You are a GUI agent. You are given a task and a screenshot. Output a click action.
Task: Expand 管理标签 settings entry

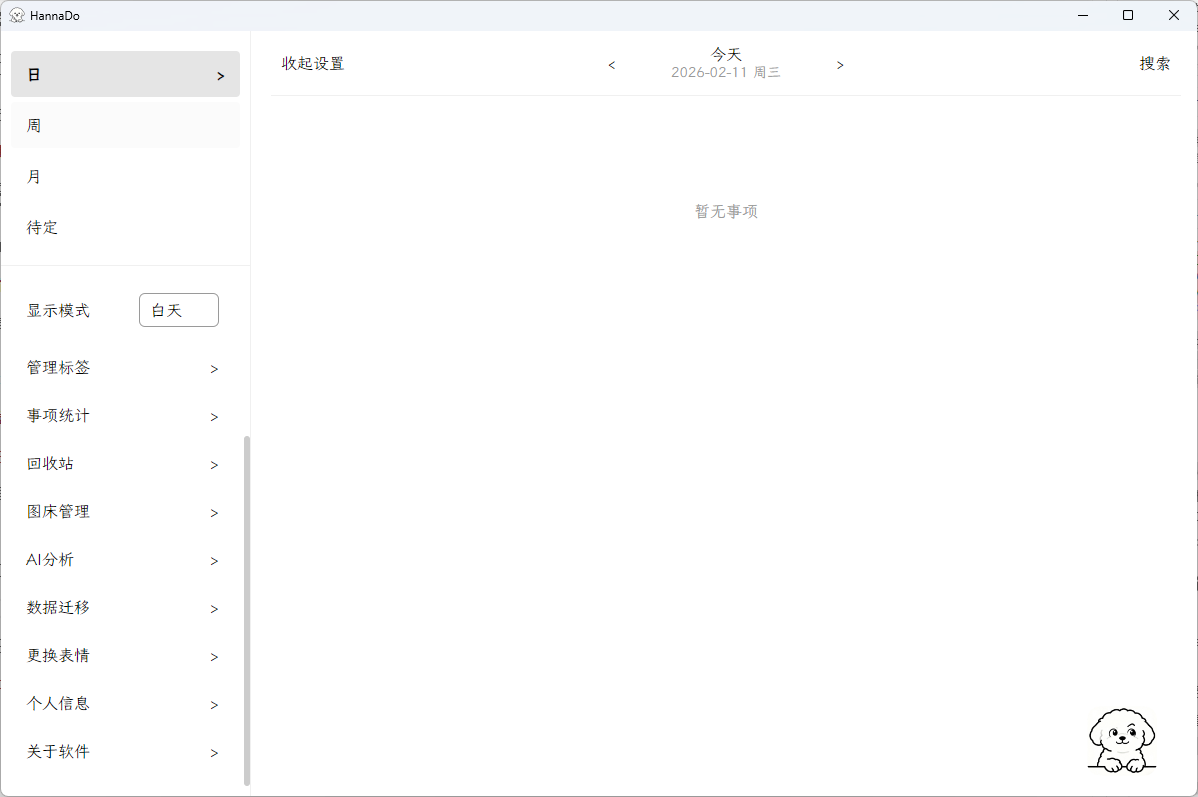57,367
